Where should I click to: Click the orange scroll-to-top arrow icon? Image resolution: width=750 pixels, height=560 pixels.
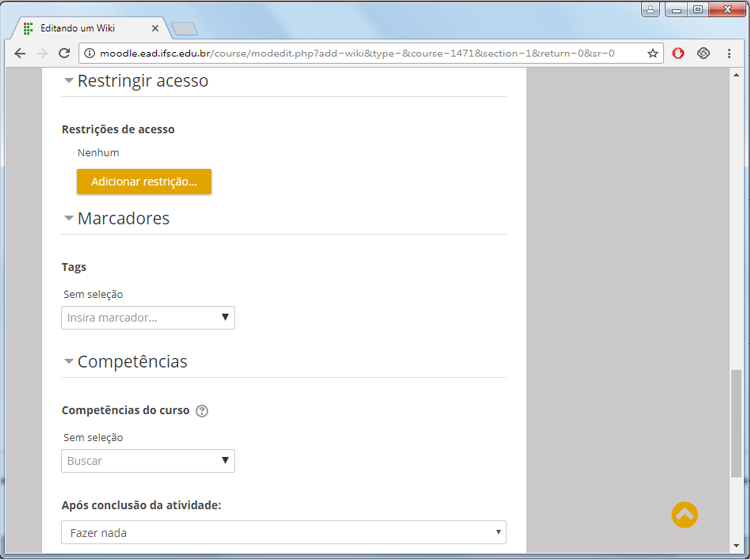pyautogui.click(x=684, y=515)
